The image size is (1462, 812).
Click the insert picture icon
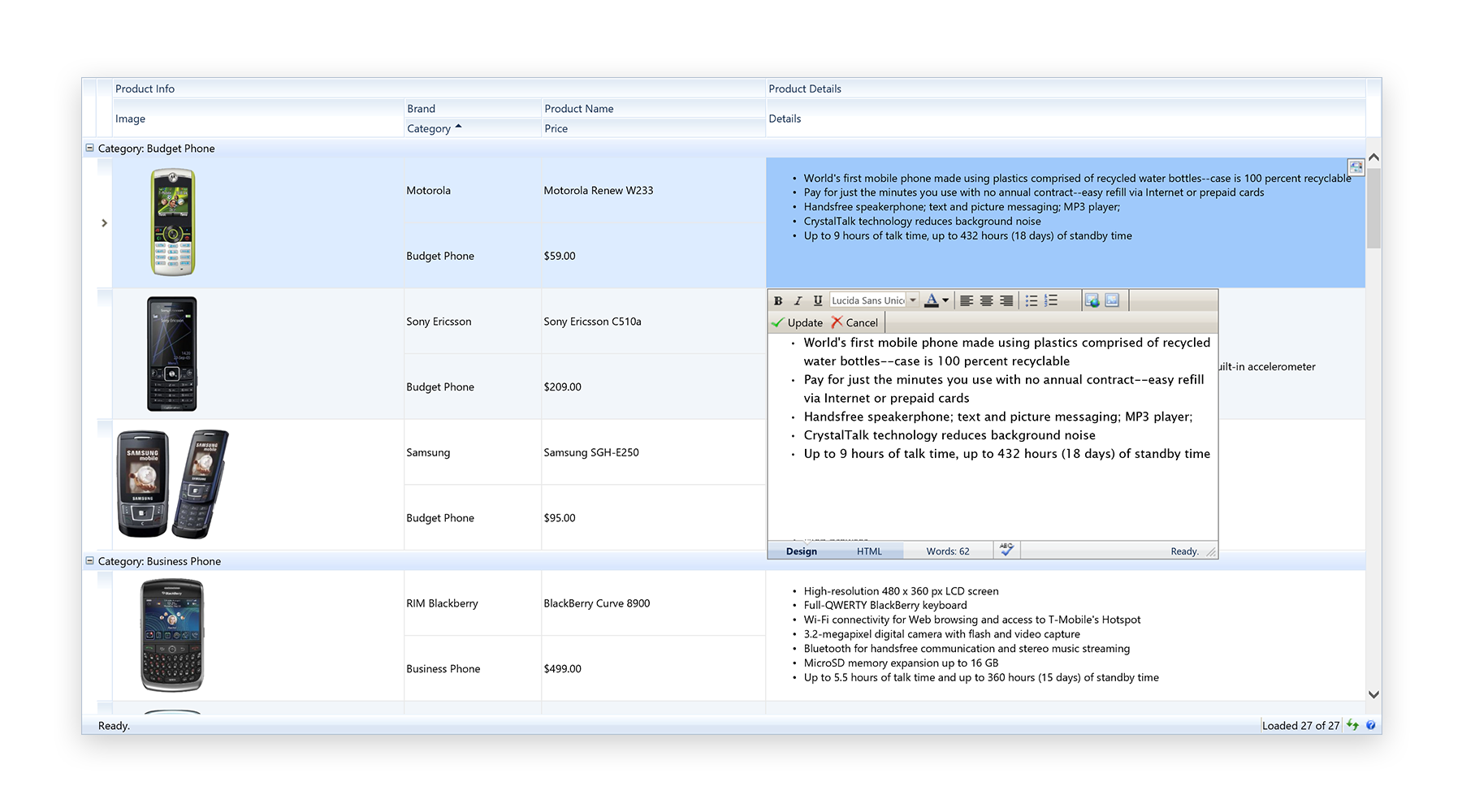pos(1112,300)
